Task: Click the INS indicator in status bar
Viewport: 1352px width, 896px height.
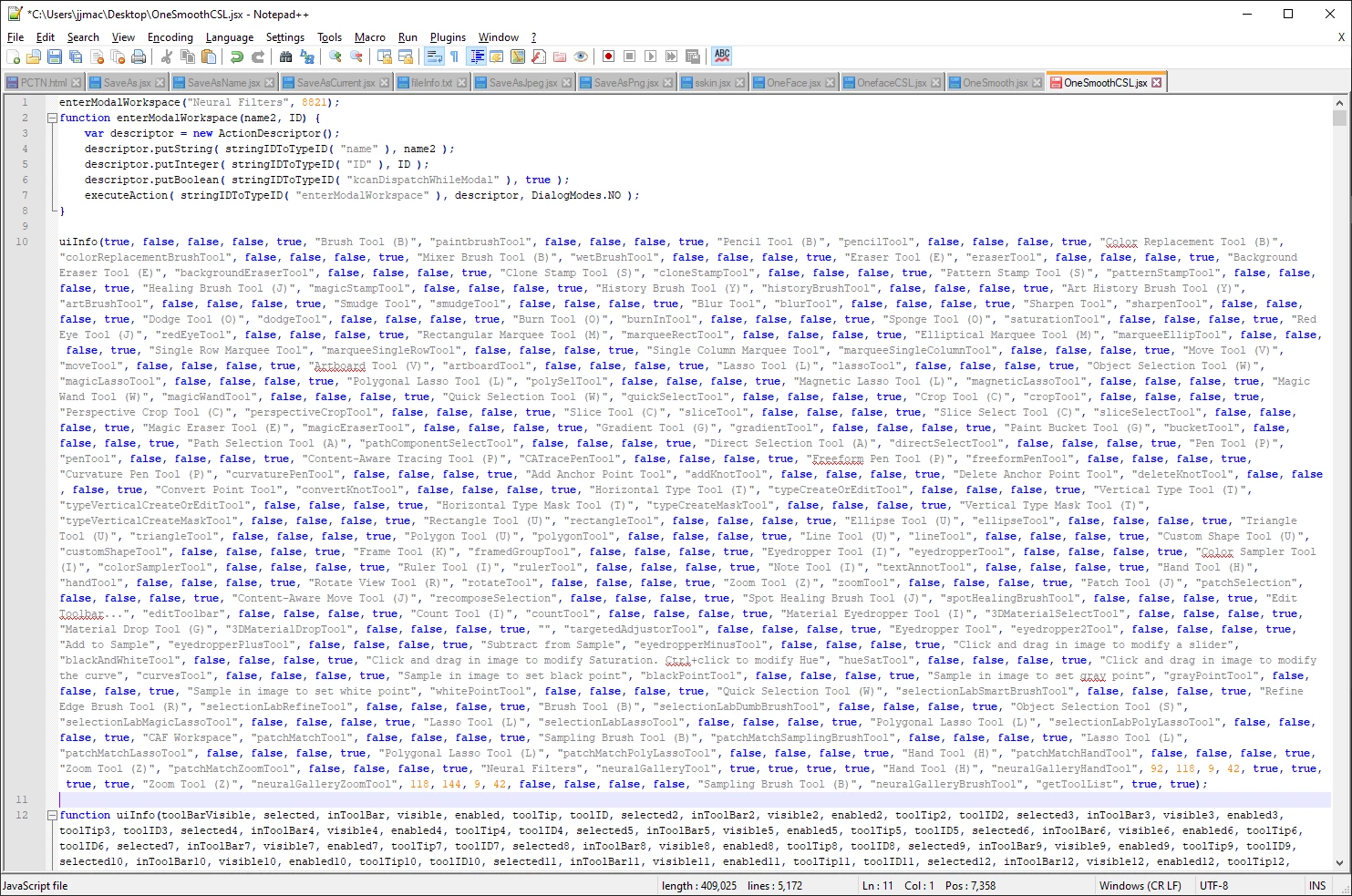Action: 1317,886
